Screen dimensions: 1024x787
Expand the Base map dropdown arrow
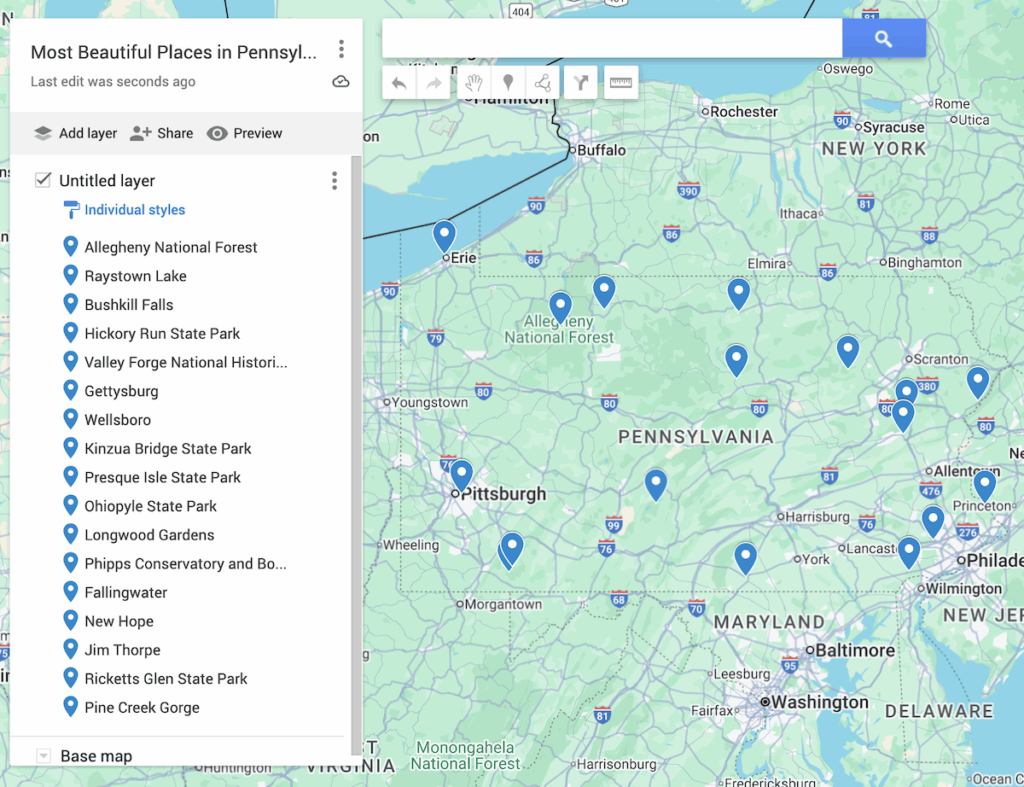coord(43,756)
